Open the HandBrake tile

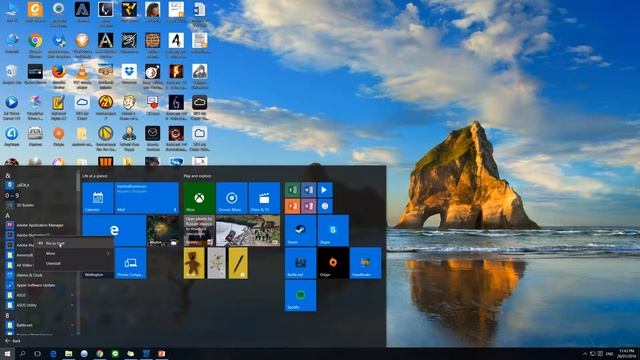[366, 263]
